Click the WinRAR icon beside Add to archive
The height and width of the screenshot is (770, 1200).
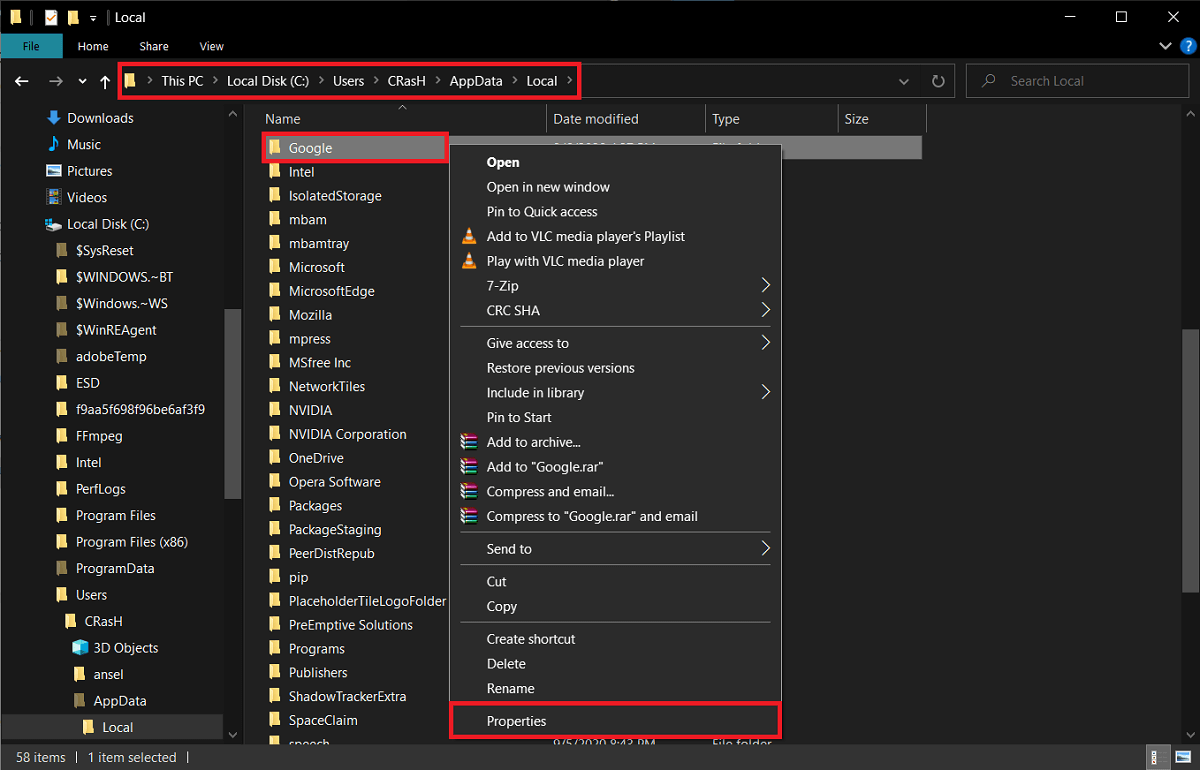pyautogui.click(x=469, y=442)
